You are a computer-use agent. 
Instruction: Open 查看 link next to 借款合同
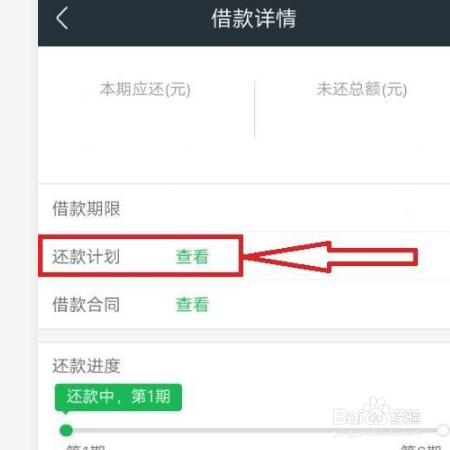pos(192,304)
